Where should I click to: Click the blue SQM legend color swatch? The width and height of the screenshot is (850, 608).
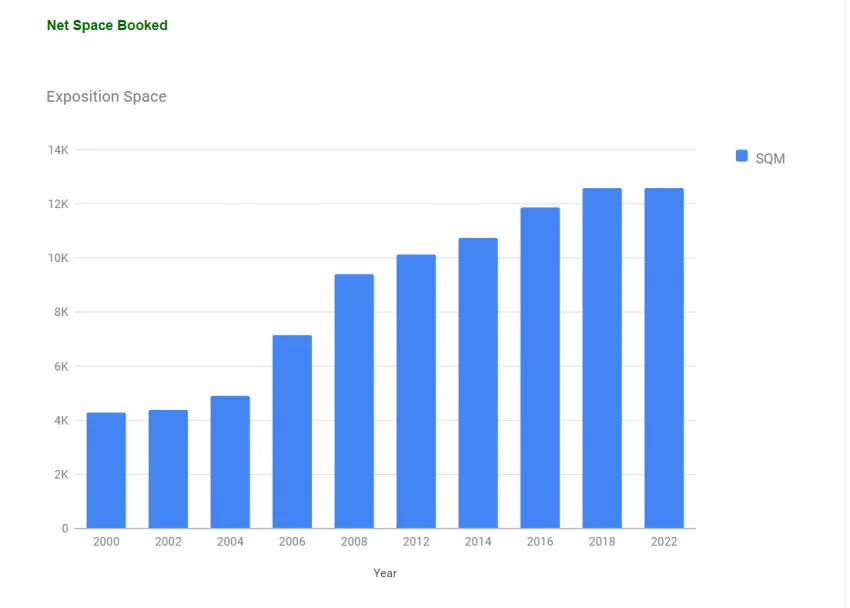[742, 156]
